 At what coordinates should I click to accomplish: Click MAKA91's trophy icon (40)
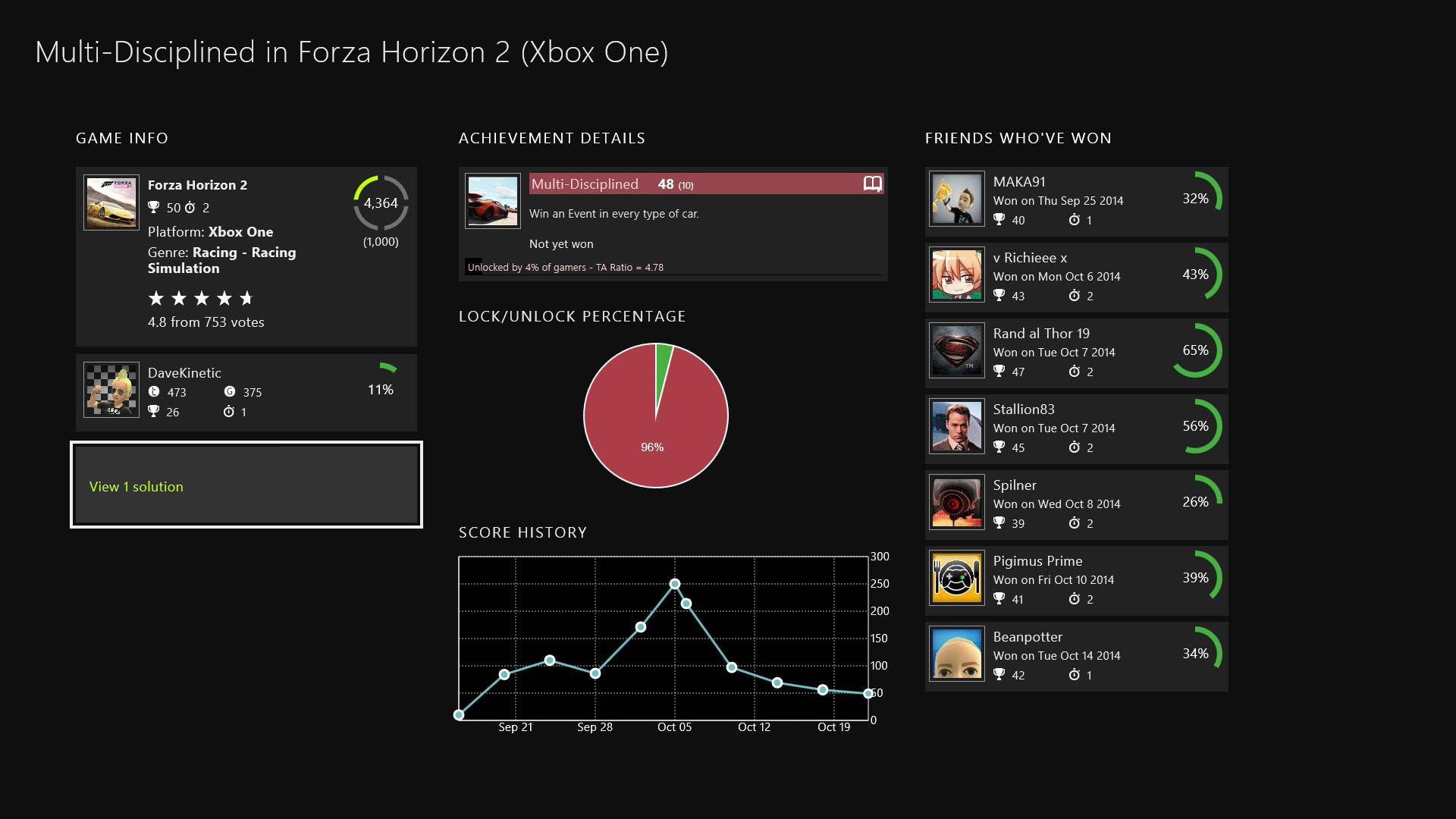(999, 219)
